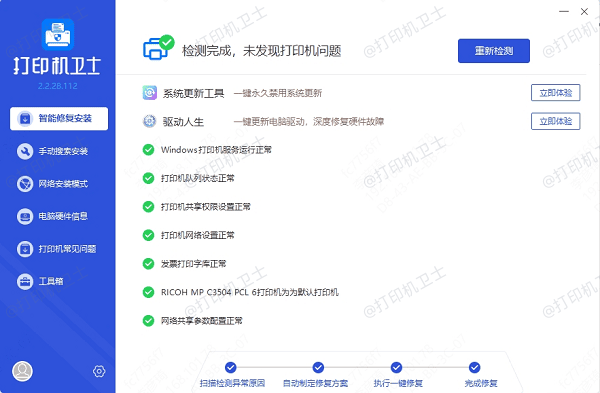This screenshot has height=393, width=600.
Task: Click text 发票打印字库正常
Action: point(193,264)
